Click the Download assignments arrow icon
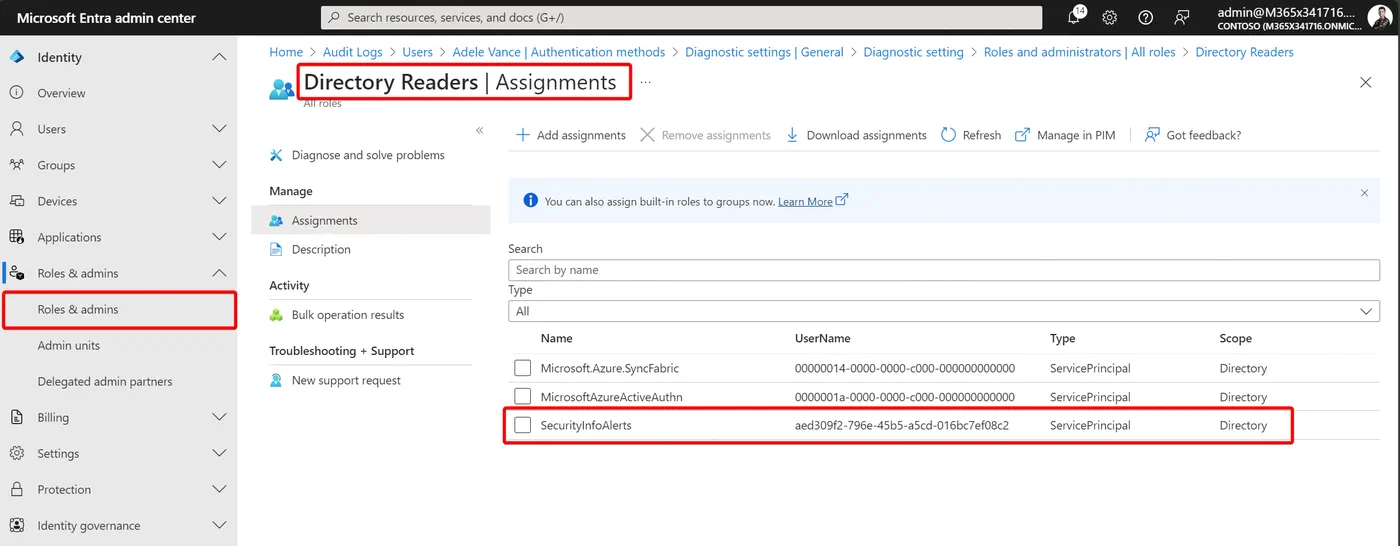 (792, 135)
